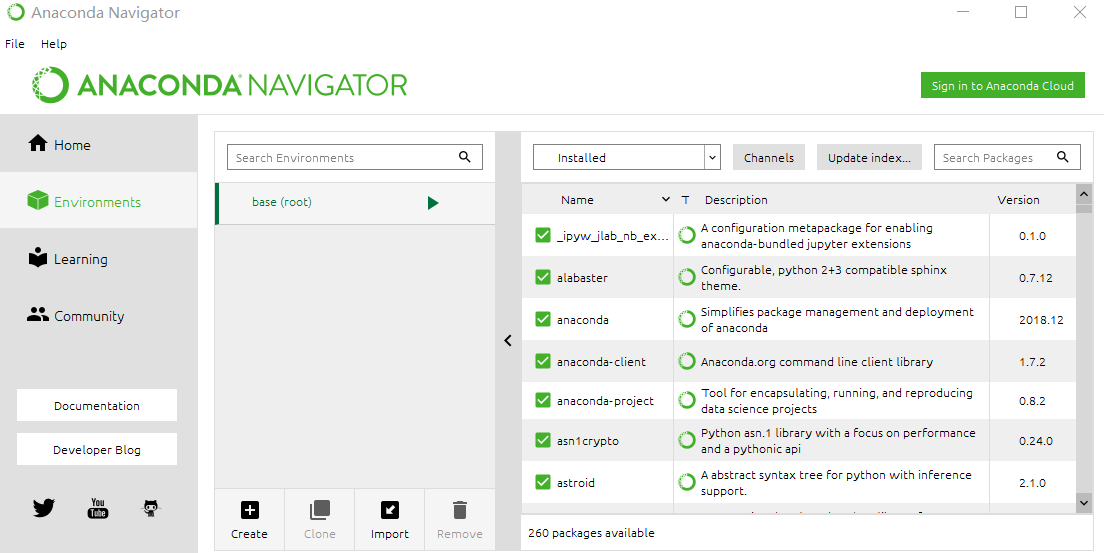Click the package list scroll down arrow
Screen dimensions: 1104x553
(1084, 502)
